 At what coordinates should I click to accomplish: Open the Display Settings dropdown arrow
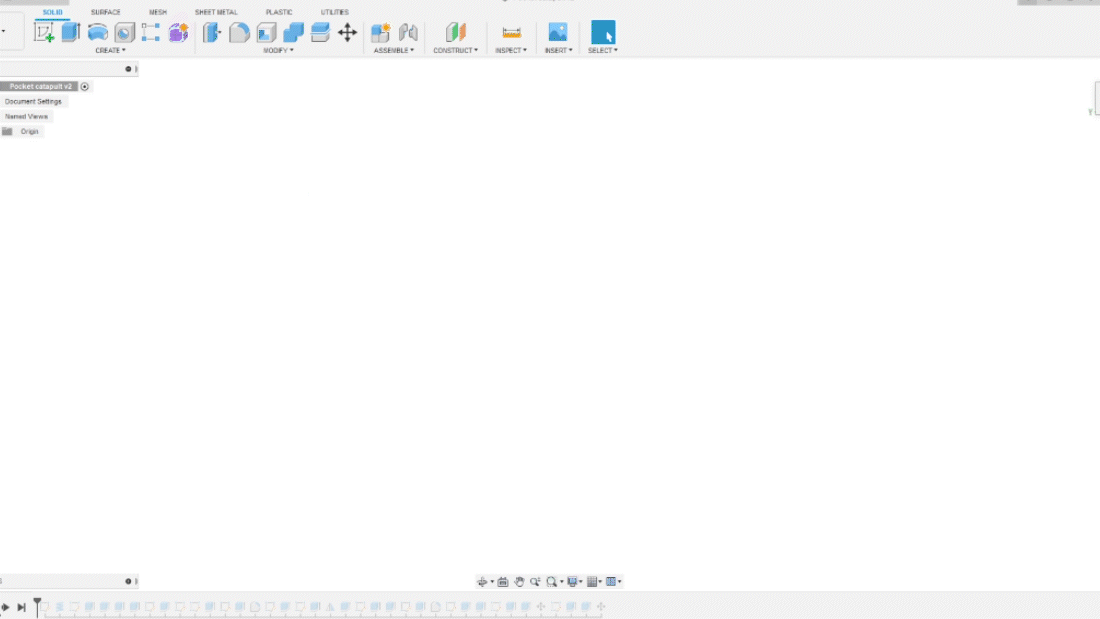(x=581, y=582)
